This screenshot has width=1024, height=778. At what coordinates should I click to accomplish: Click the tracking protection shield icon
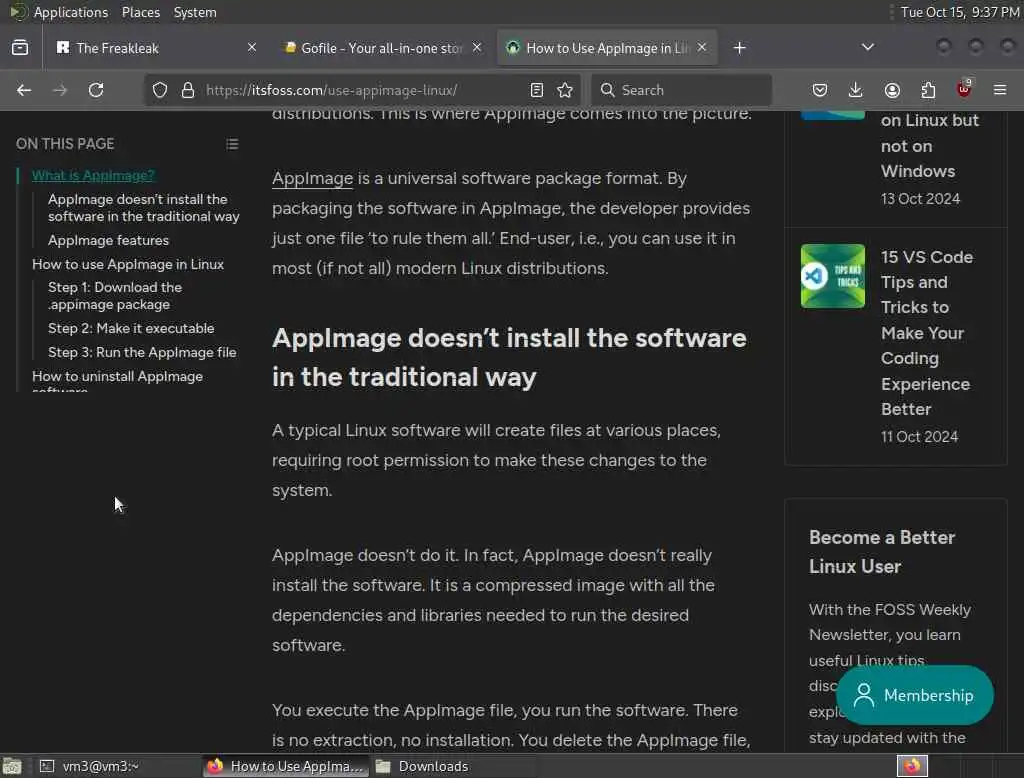click(160, 90)
